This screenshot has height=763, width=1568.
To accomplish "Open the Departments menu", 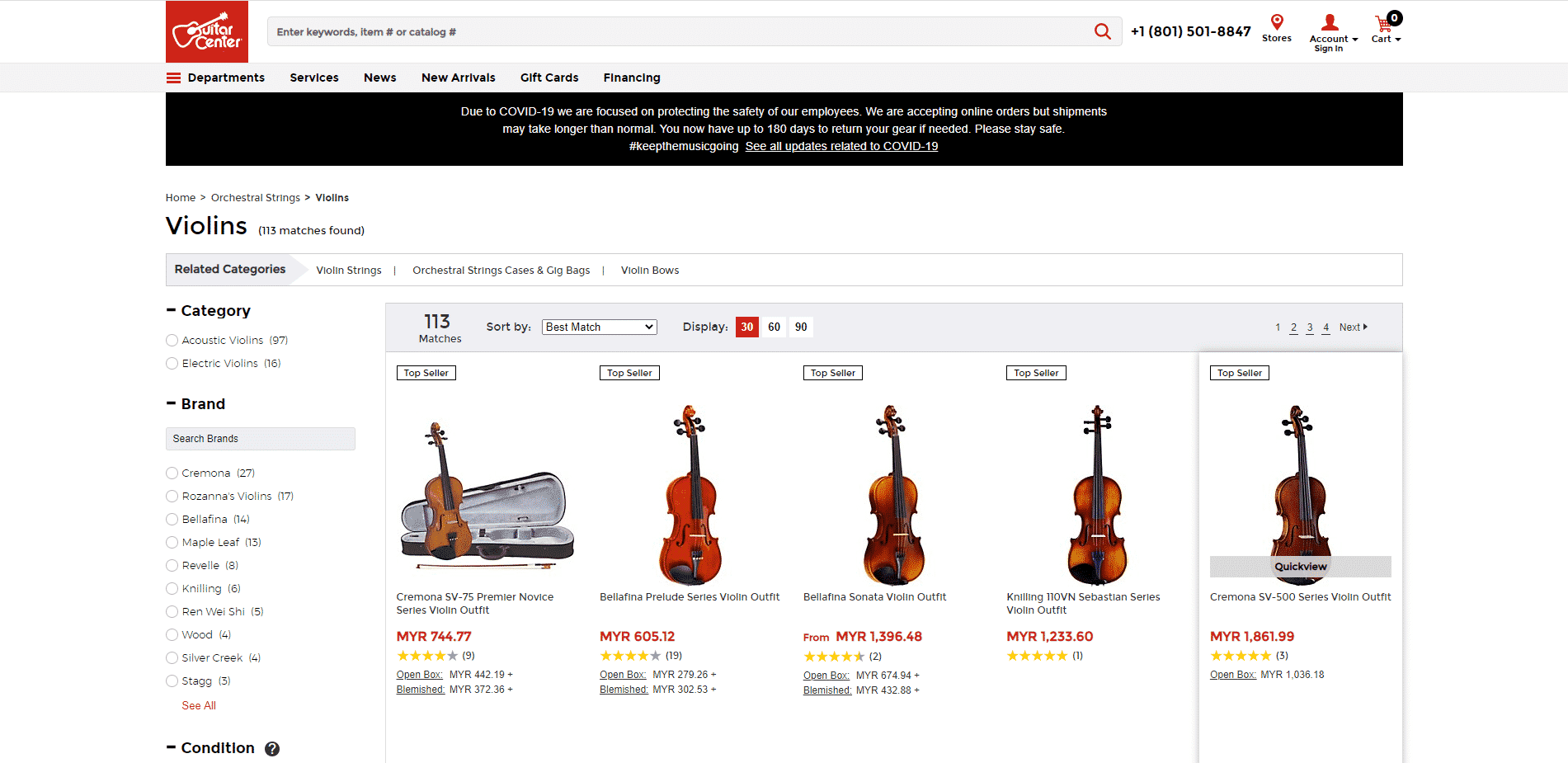I will click(x=226, y=78).
